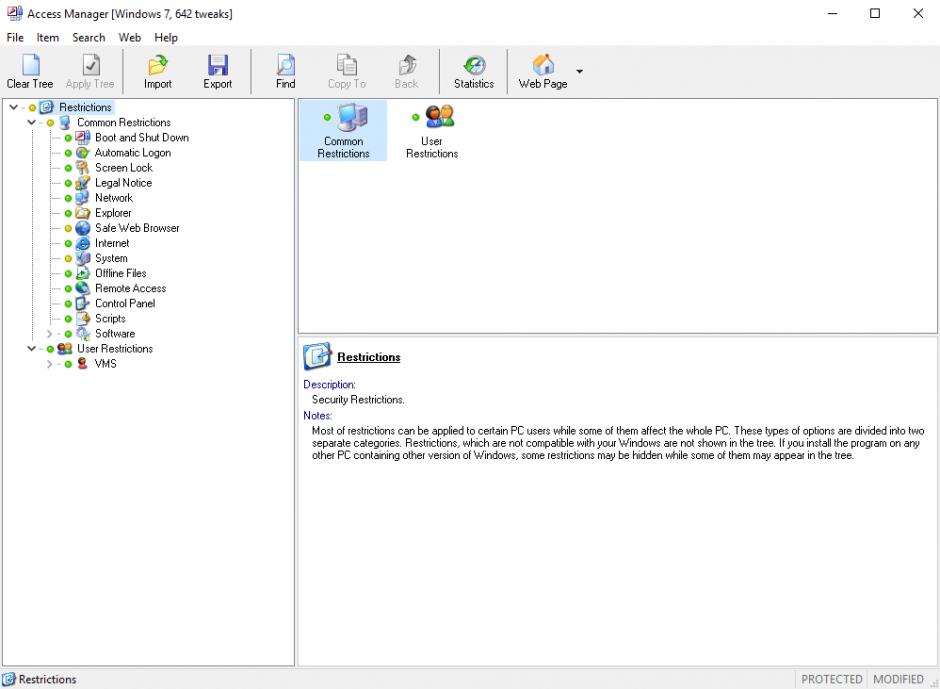The image size is (940, 689).
Task: Click the Control Panel tree icon
Action: (83, 303)
